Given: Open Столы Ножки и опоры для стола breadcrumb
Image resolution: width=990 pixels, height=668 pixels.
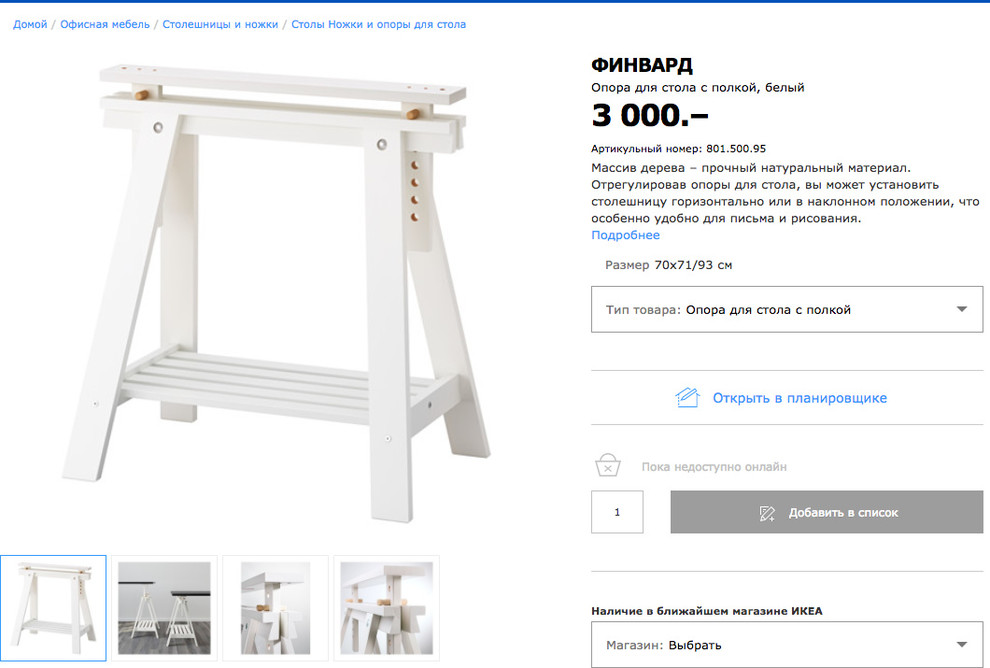Looking at the screenshot, I should (378, 24).
